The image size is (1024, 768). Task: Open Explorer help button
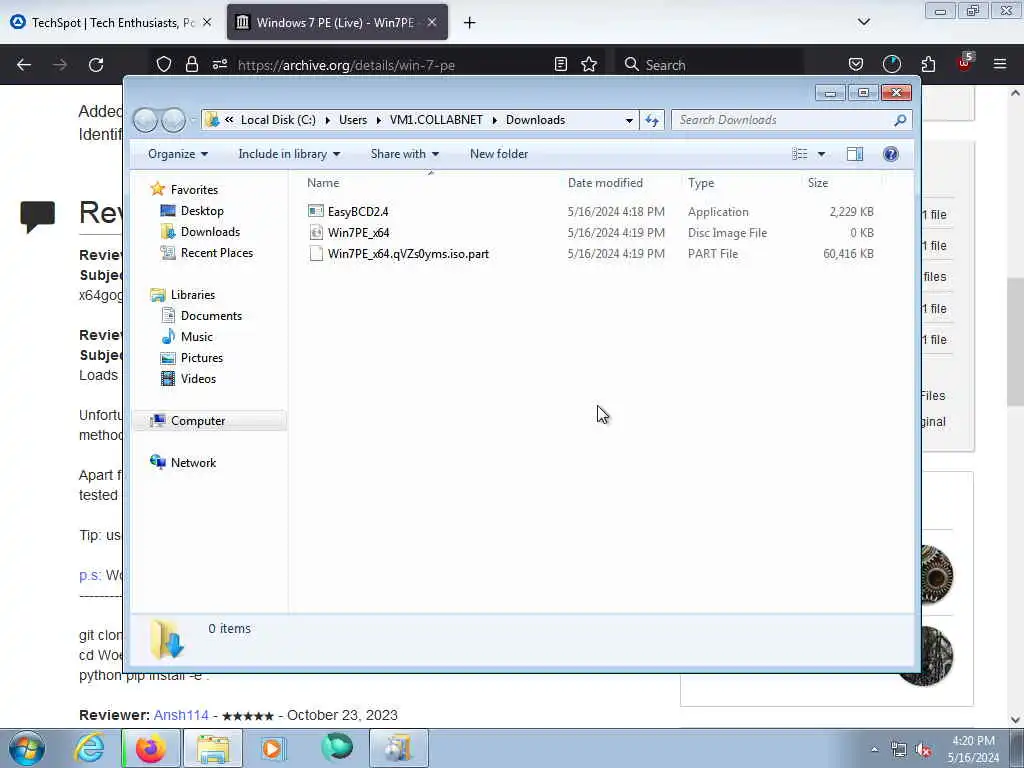coord(891,154)
